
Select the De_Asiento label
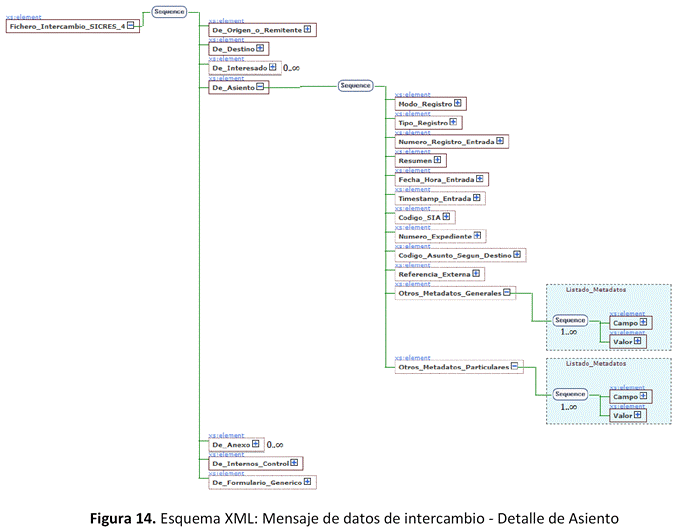click(x=233, y=87)
